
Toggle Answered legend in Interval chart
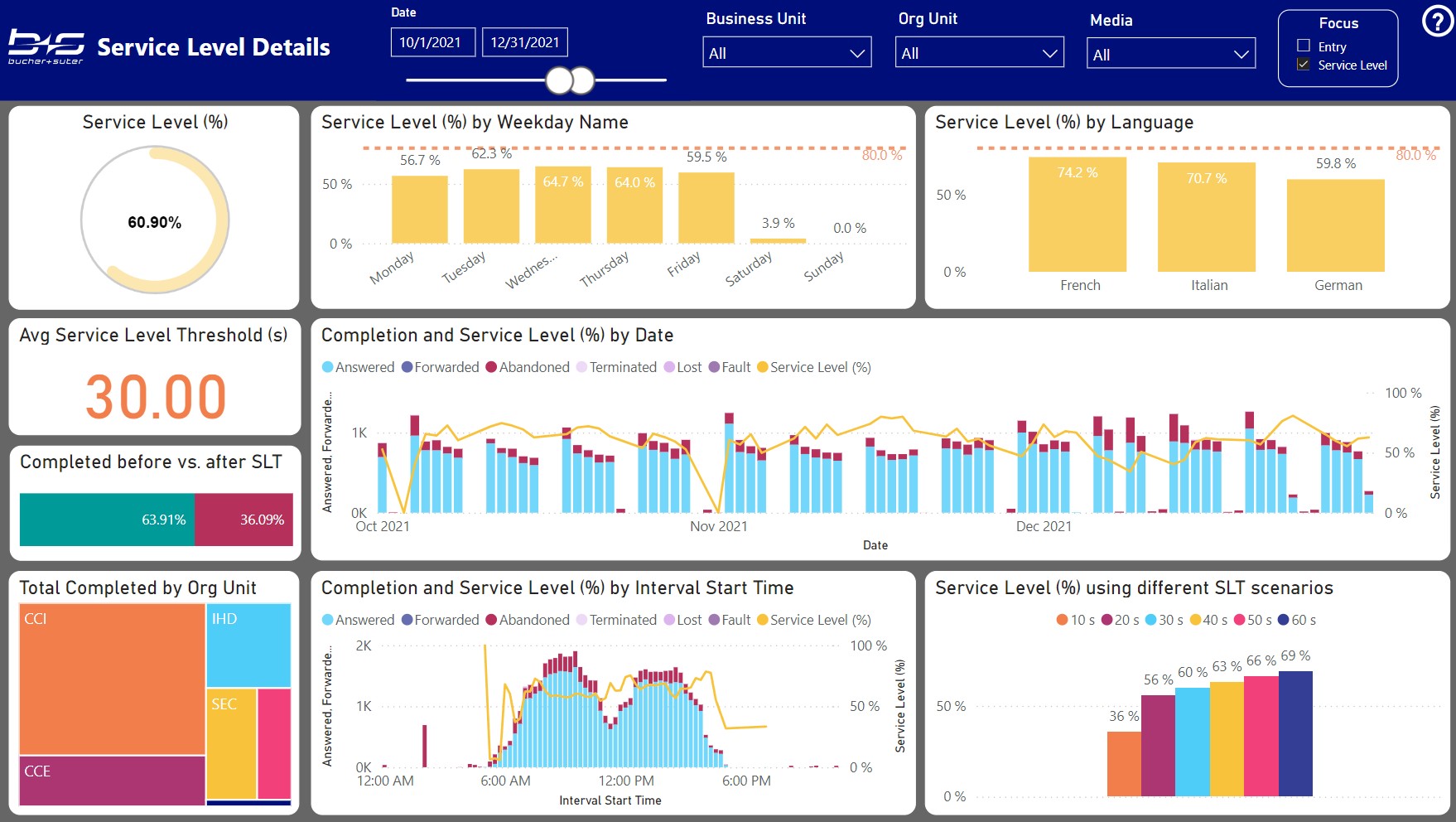(x=358, y=620)
